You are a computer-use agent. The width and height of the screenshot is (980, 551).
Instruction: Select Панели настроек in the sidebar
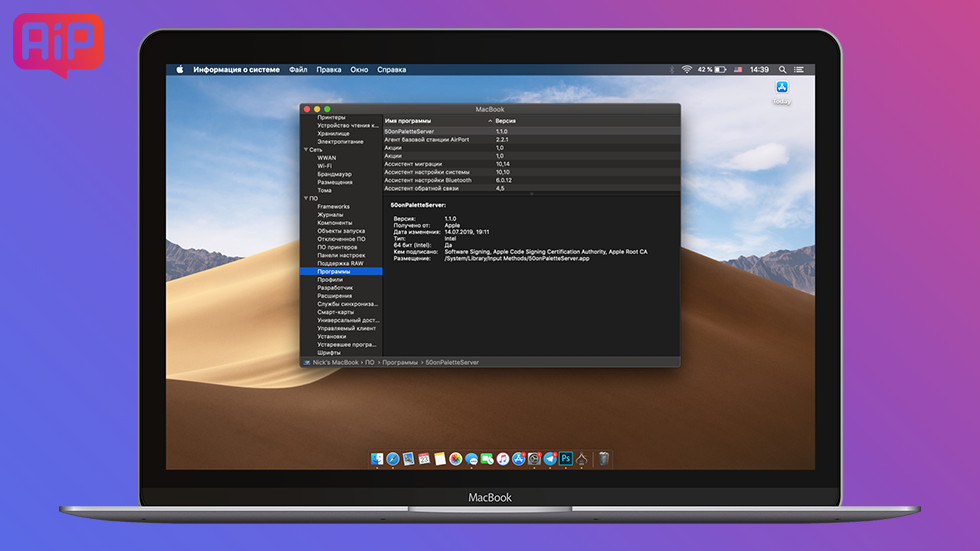[x=341, y=255]
